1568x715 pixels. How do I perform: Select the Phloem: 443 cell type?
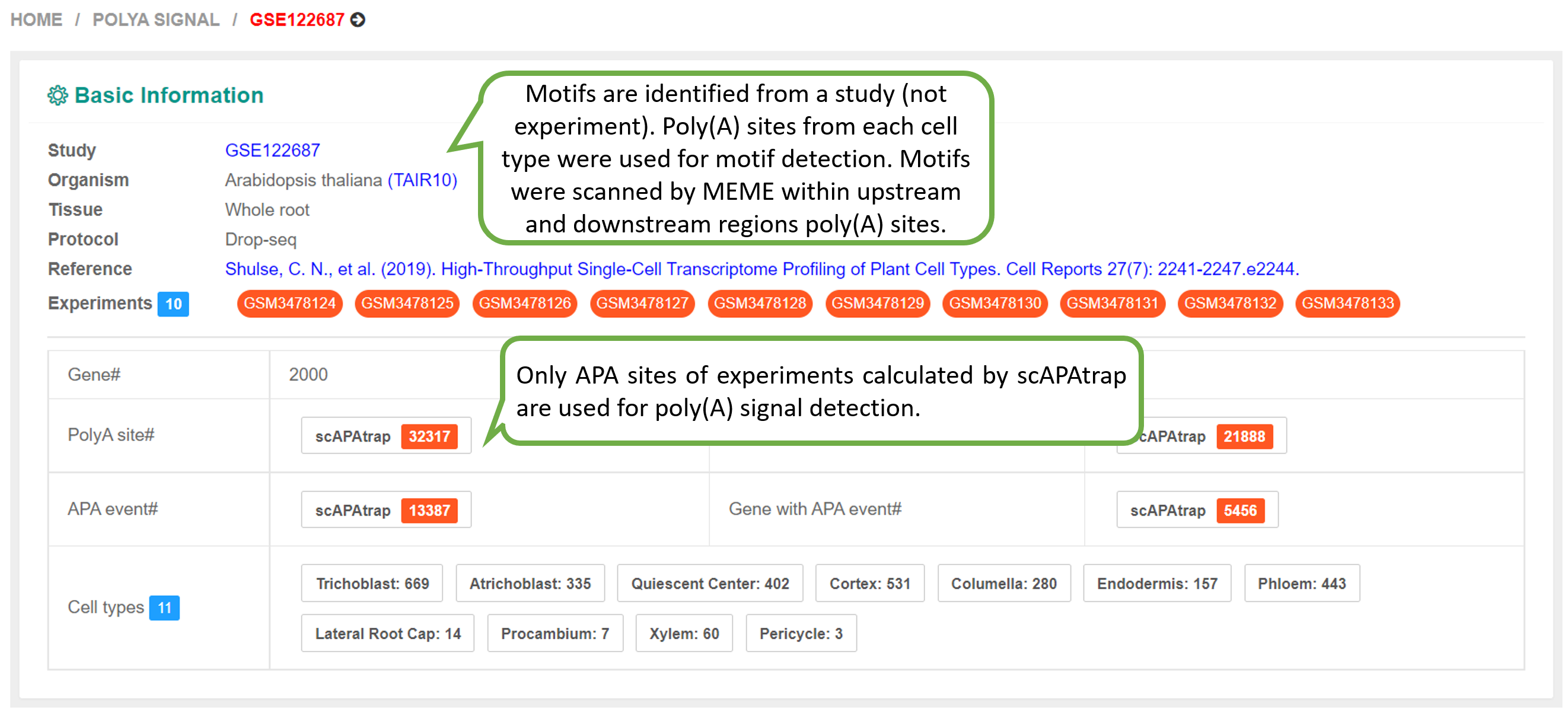tap(1302, 584)
